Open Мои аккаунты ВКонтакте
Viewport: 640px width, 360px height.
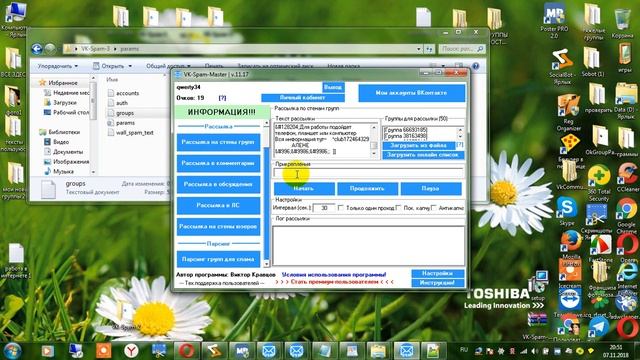pos(411,93)
